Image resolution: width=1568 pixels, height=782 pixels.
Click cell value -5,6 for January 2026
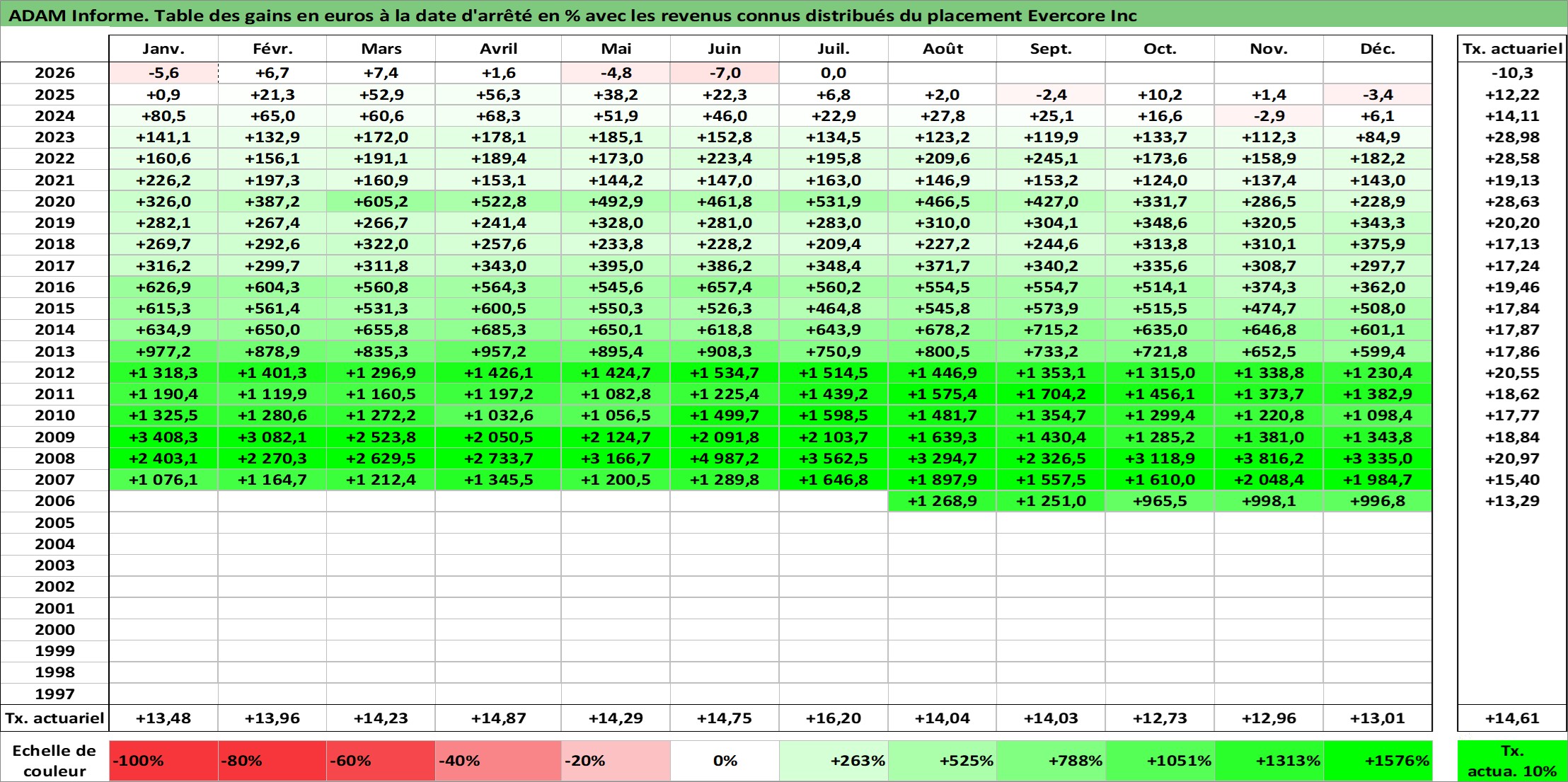[163, 73]
